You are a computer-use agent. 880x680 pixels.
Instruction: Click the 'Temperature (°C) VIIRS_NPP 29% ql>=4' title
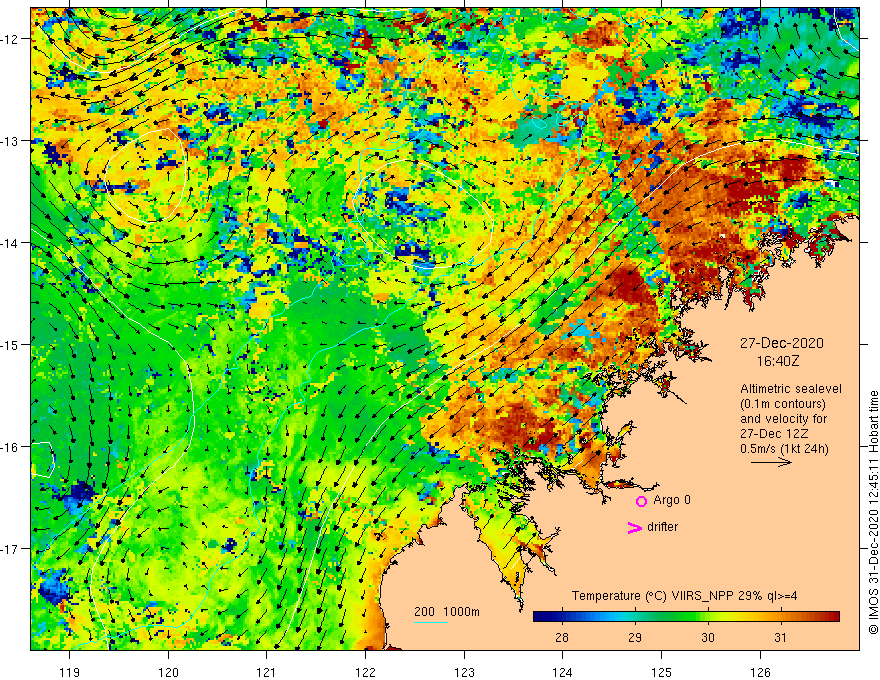coord(684,596)
